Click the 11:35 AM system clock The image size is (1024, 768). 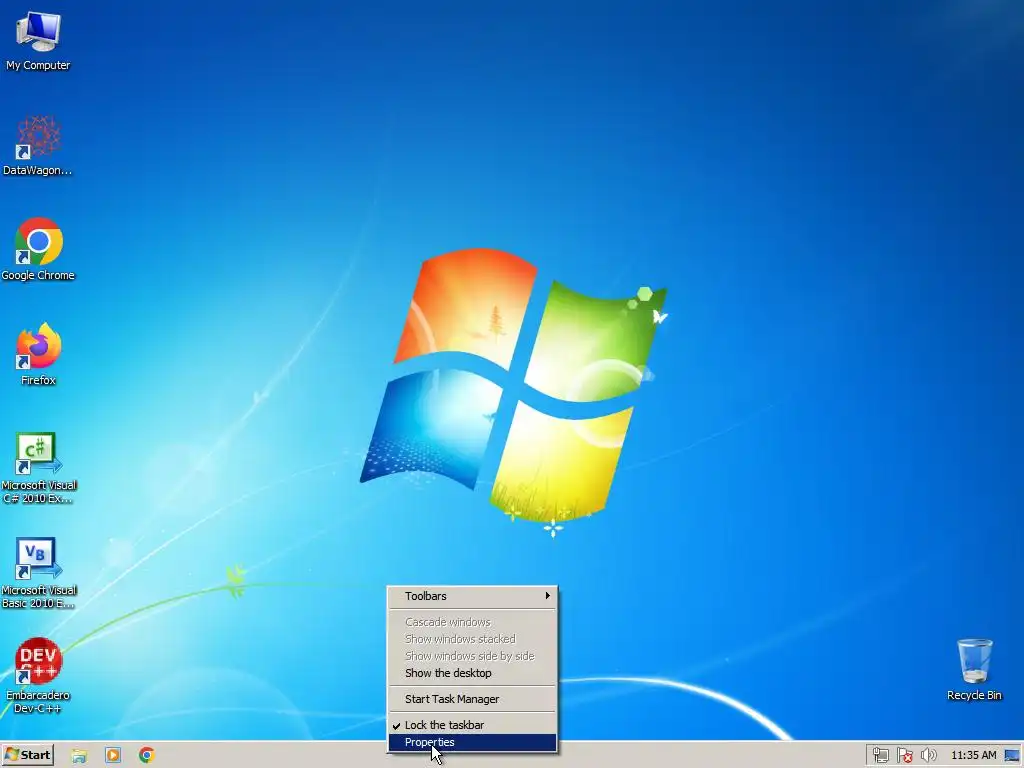974,756
